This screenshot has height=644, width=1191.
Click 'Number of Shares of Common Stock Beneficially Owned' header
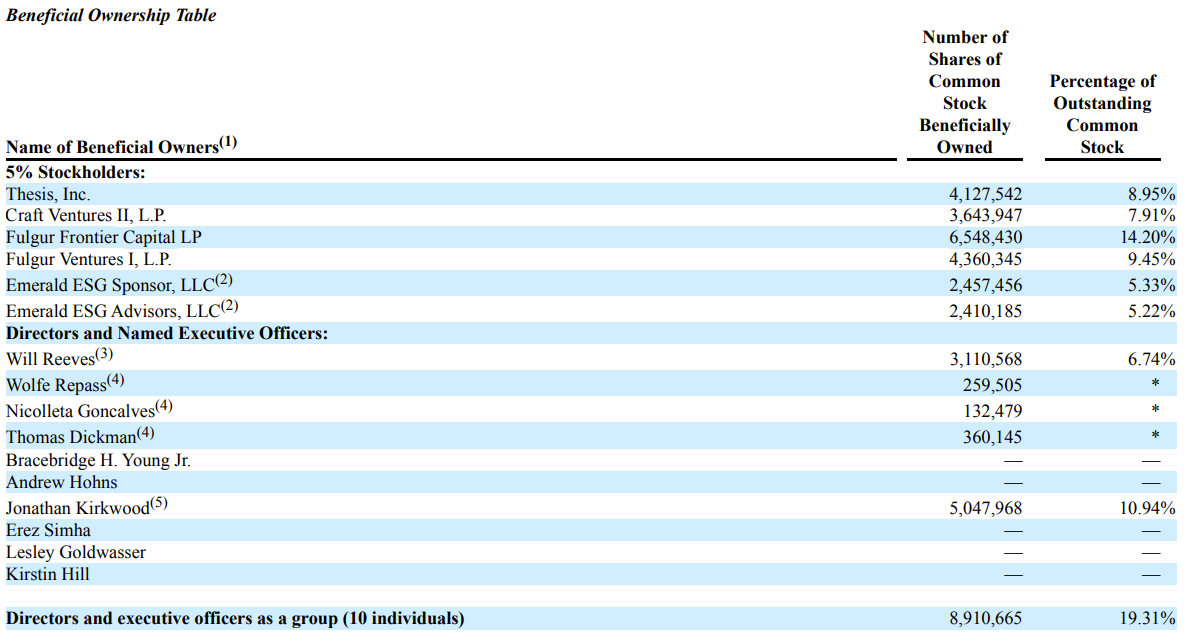[965, 92]
